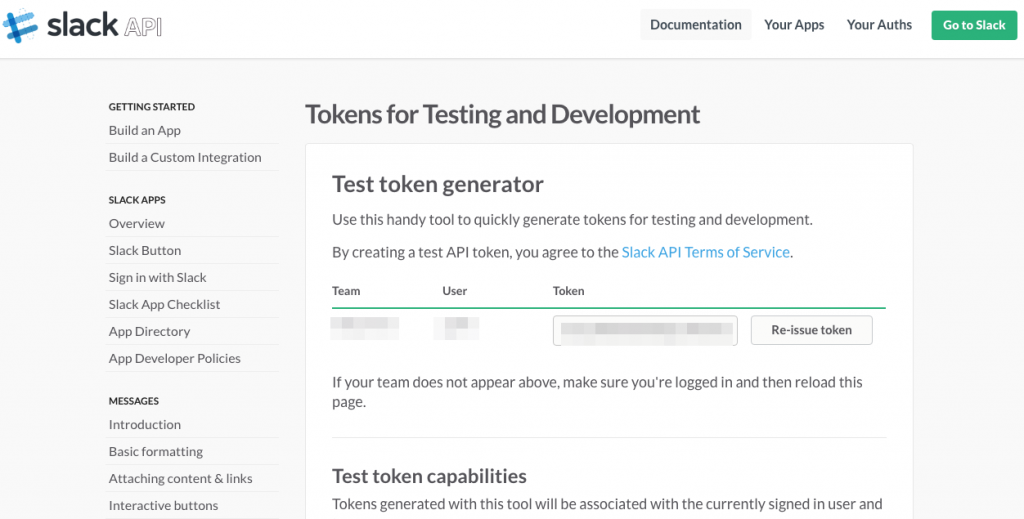Viewport: 1024px width, 519px height.
Task: Open Slack App Checklist sidebar link
Action: (164, 304)
